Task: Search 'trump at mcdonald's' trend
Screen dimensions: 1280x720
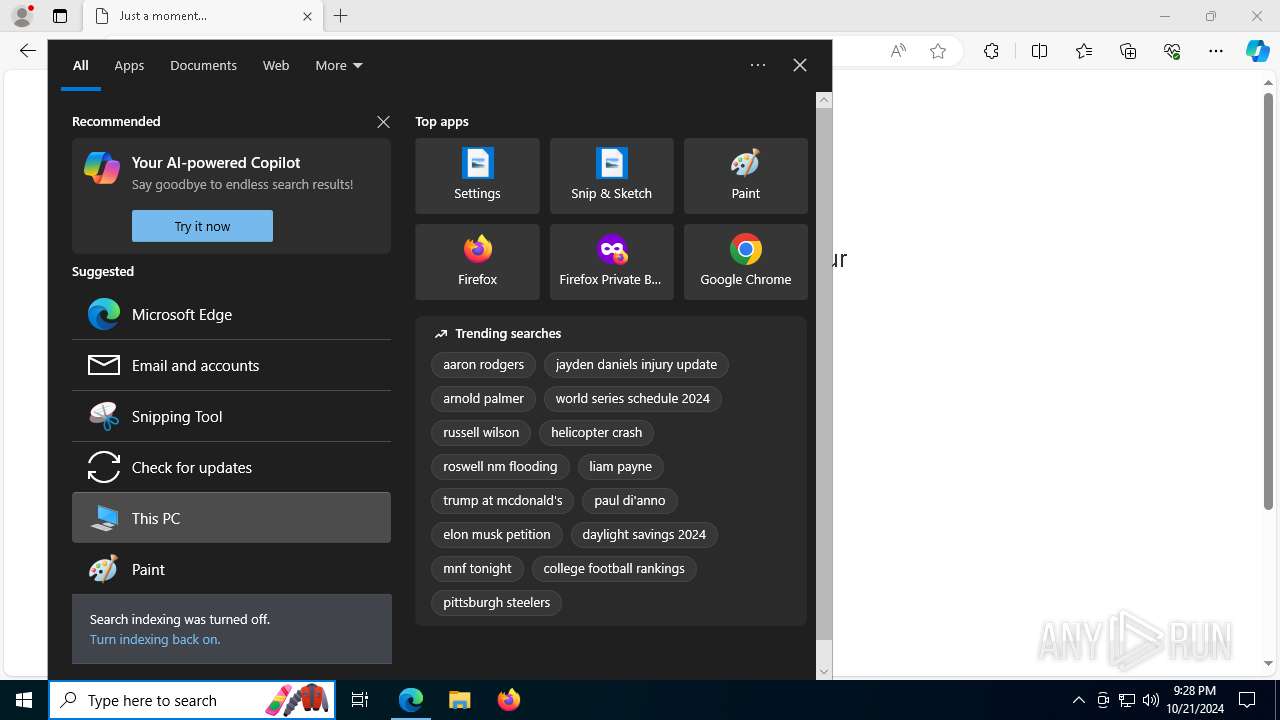Action: [x=502, y=501]
